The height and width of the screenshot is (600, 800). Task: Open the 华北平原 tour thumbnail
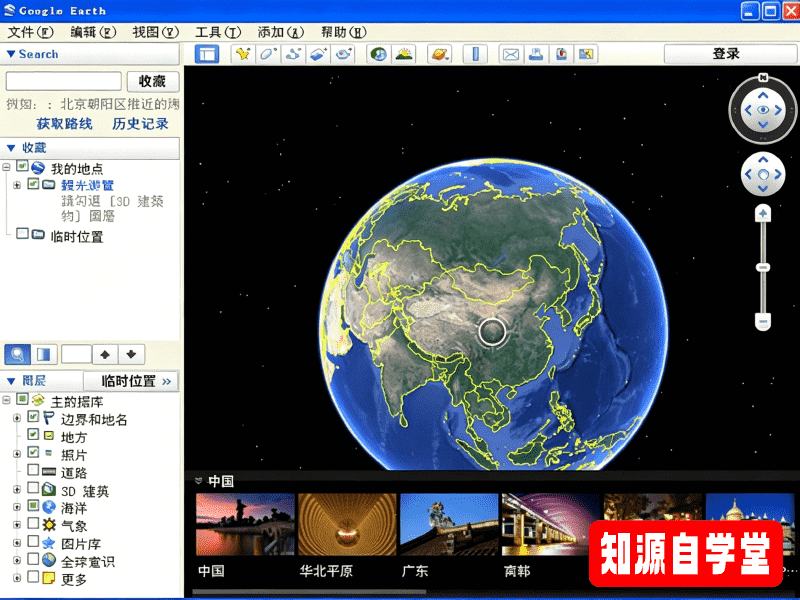[x=347, y=524]
